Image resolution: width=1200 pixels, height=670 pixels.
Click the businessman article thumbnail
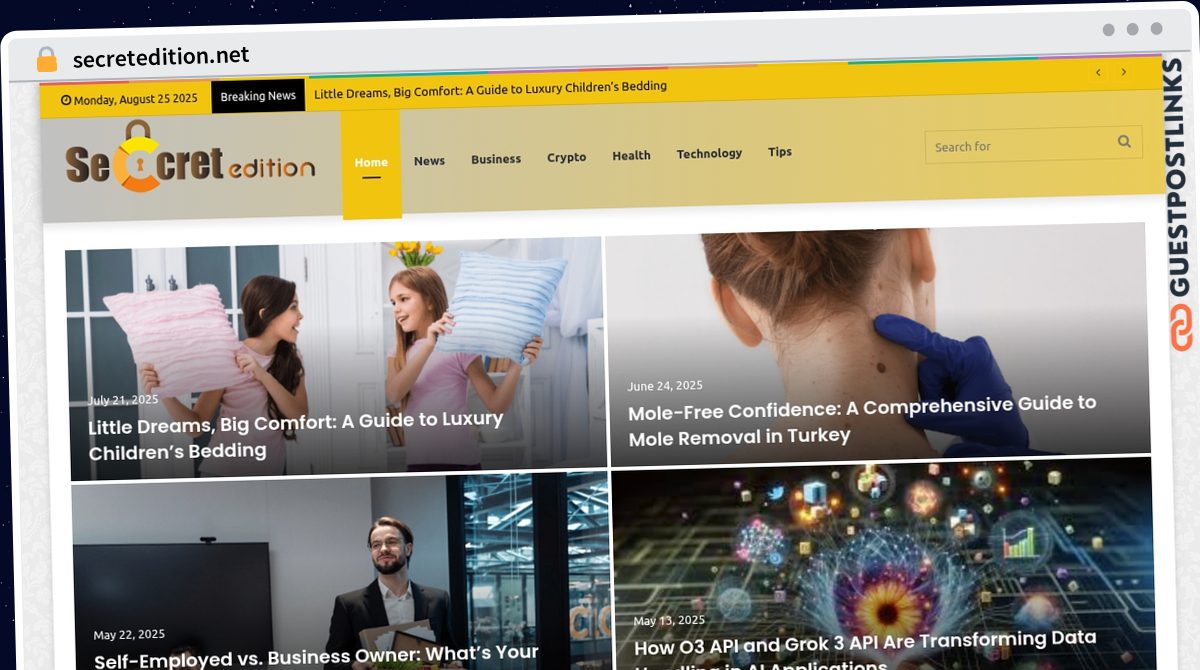[x=340, y=570]
